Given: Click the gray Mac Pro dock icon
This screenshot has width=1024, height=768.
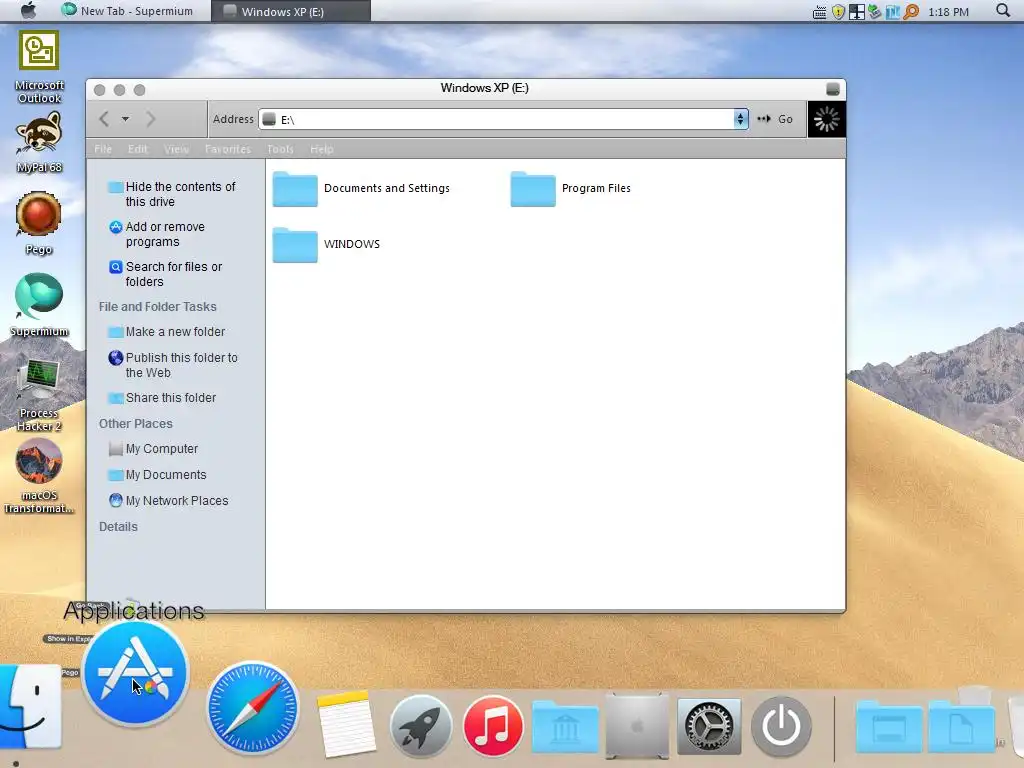Looking at the screenshot, I should [637, 726].
